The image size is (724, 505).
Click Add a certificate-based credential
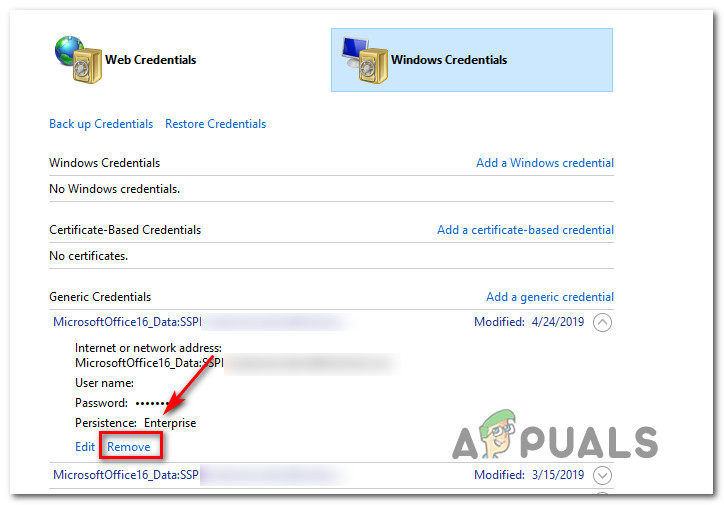(x=525, y=229)
